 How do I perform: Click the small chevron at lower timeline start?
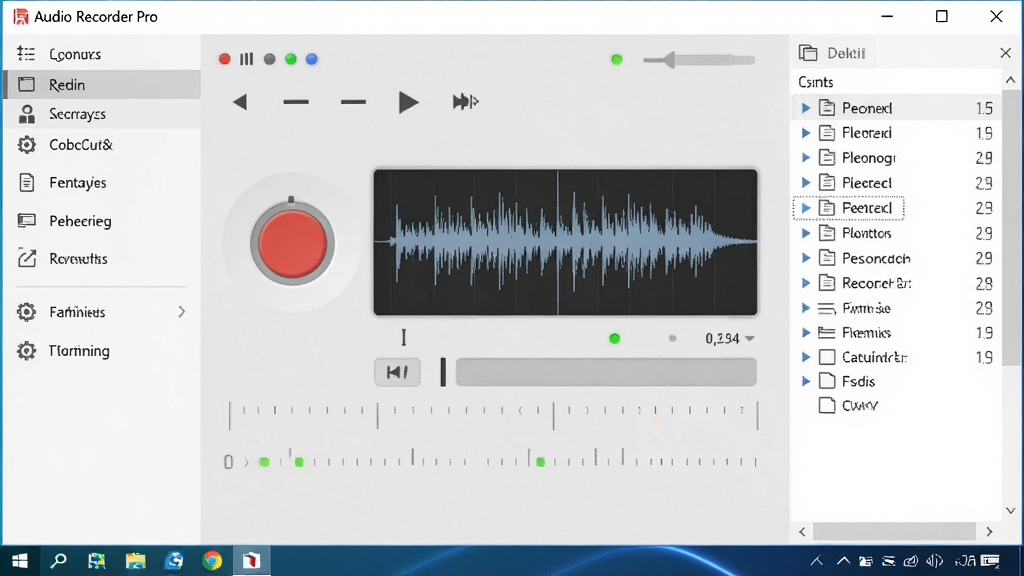pyautogui.click(x=246, y=462)
